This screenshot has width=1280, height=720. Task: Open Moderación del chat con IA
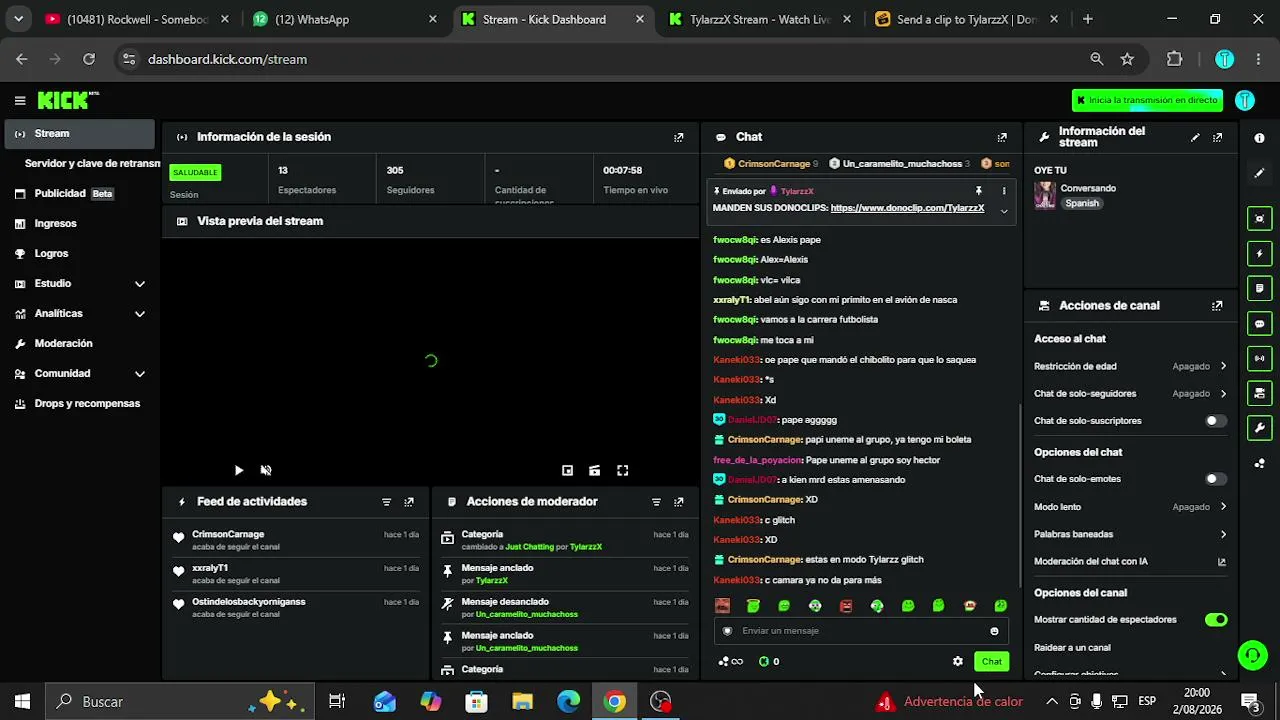click(x=1130, y=562)
